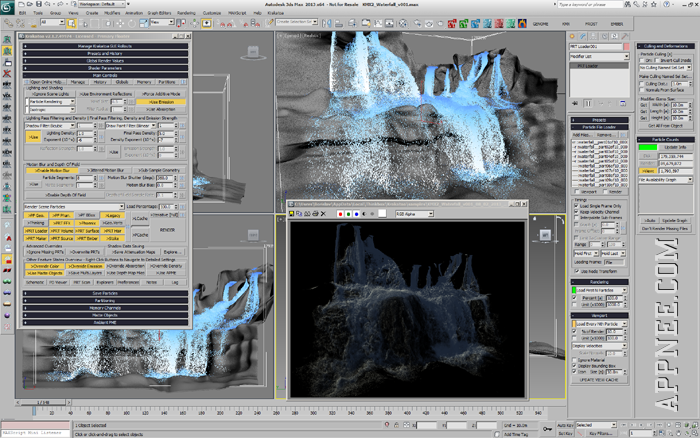Open the Modifier List dropdown
The width and height of the screenshot is (700, 438).
pyautogui.click(x=599, y=57)
